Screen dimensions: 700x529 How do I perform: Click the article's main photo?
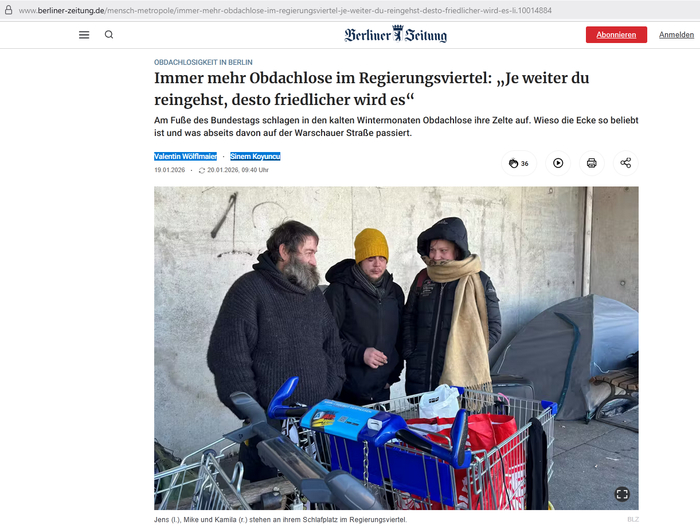coord(396,348)
